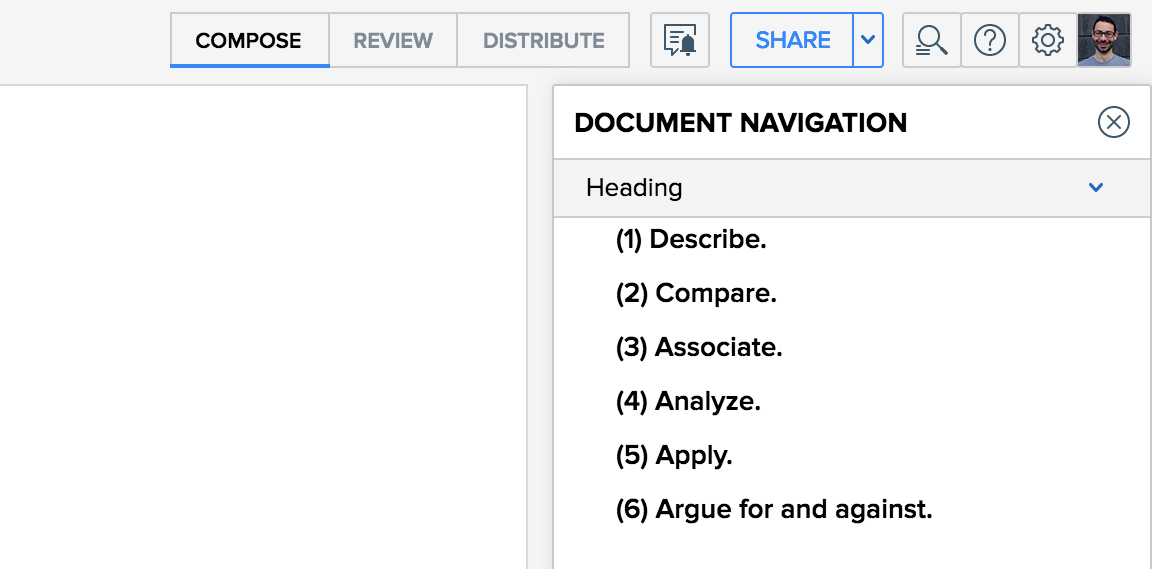Screen dimensions: 1152x569
Task: Switch to the Compose tab
Action: [x=249, y=41]
